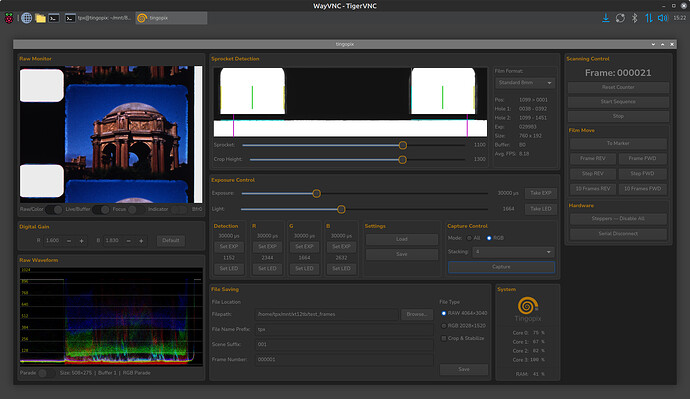Click Steppers — Disable All button
690x399 pixels.
(x=618, y=219)
